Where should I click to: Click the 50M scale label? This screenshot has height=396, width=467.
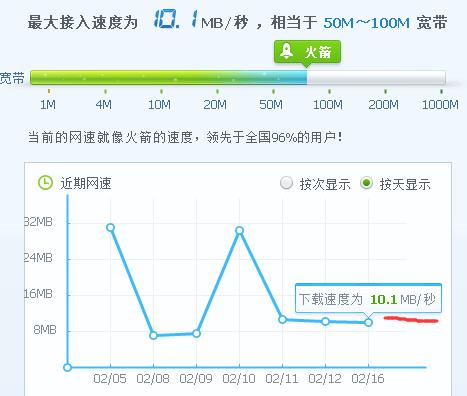(271, 105)
